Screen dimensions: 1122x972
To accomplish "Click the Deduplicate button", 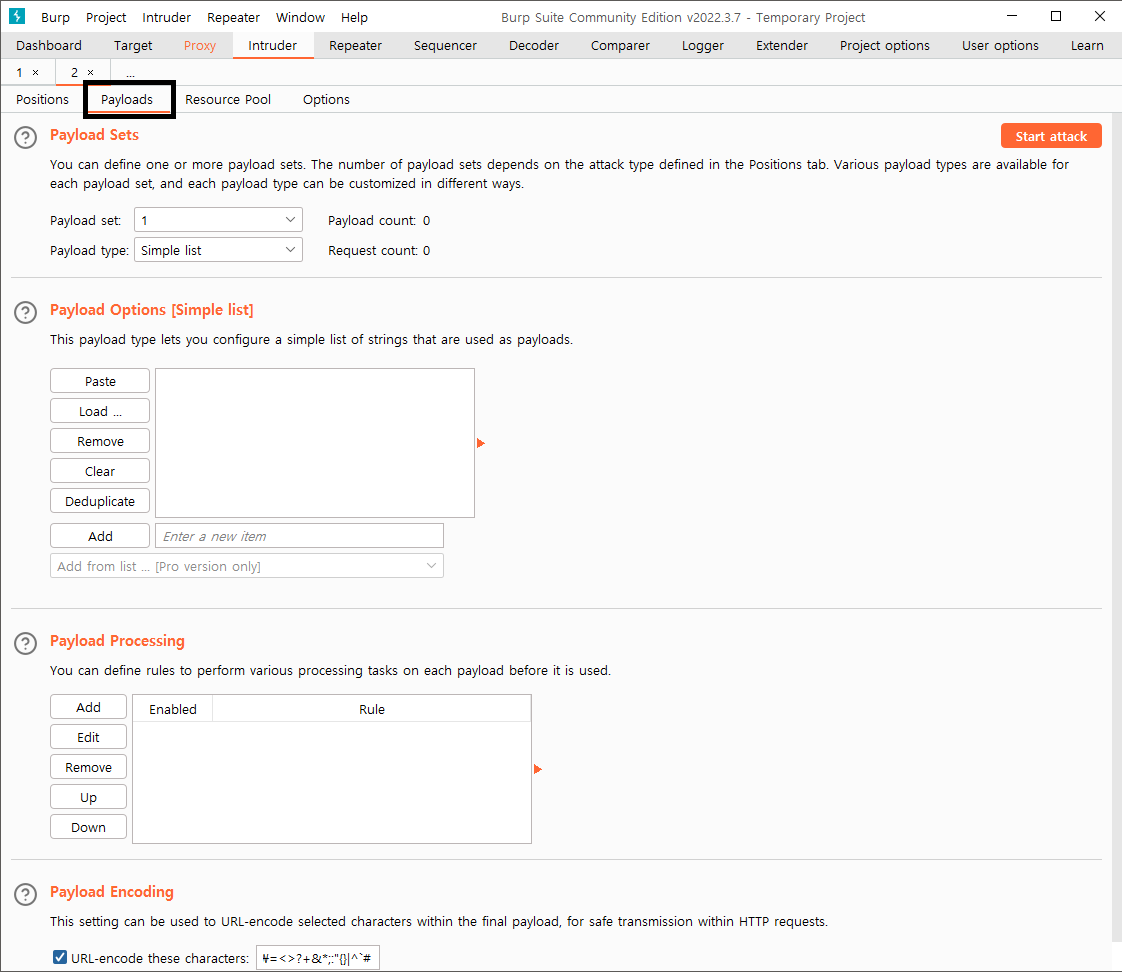I will coord(100,501).
